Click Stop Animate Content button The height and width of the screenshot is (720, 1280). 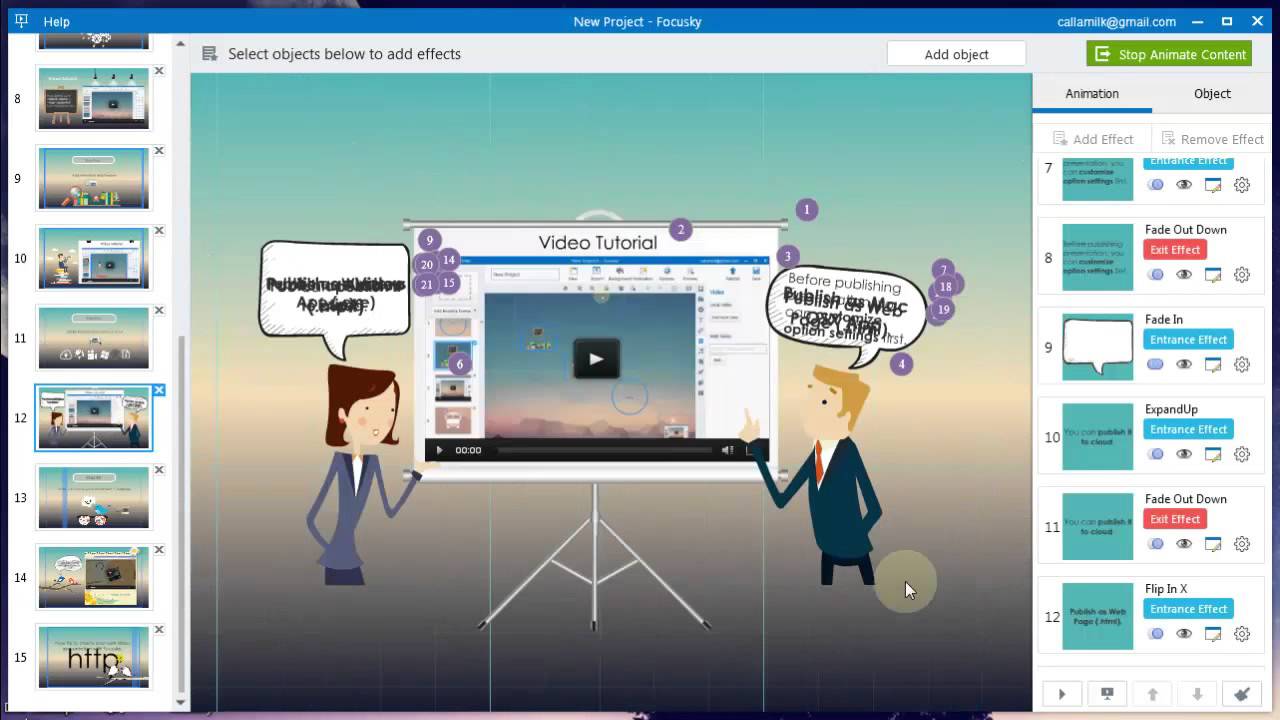1169,54
